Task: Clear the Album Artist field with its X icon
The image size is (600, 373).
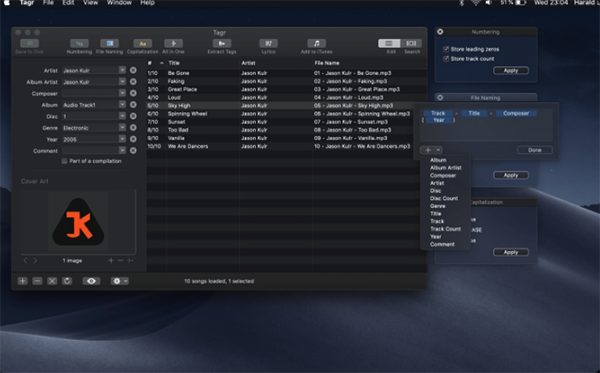Action: 133,82
